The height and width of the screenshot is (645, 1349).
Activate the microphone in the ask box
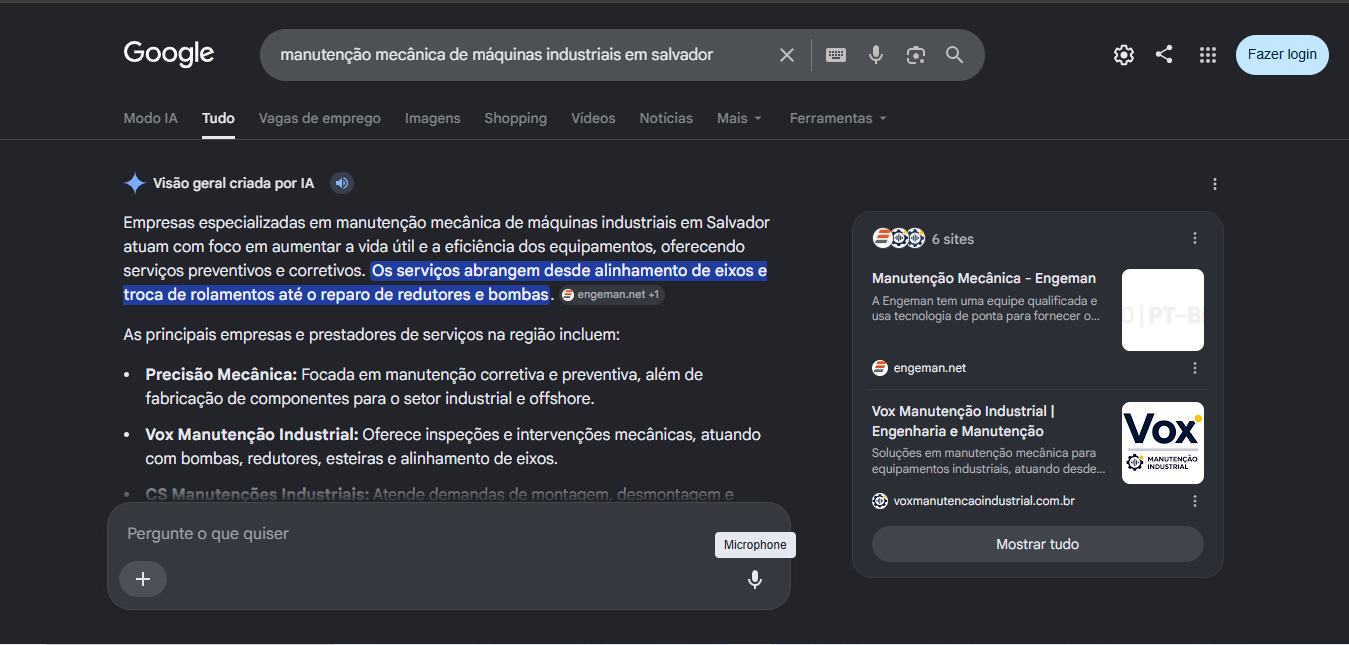[x=755, y=579]
